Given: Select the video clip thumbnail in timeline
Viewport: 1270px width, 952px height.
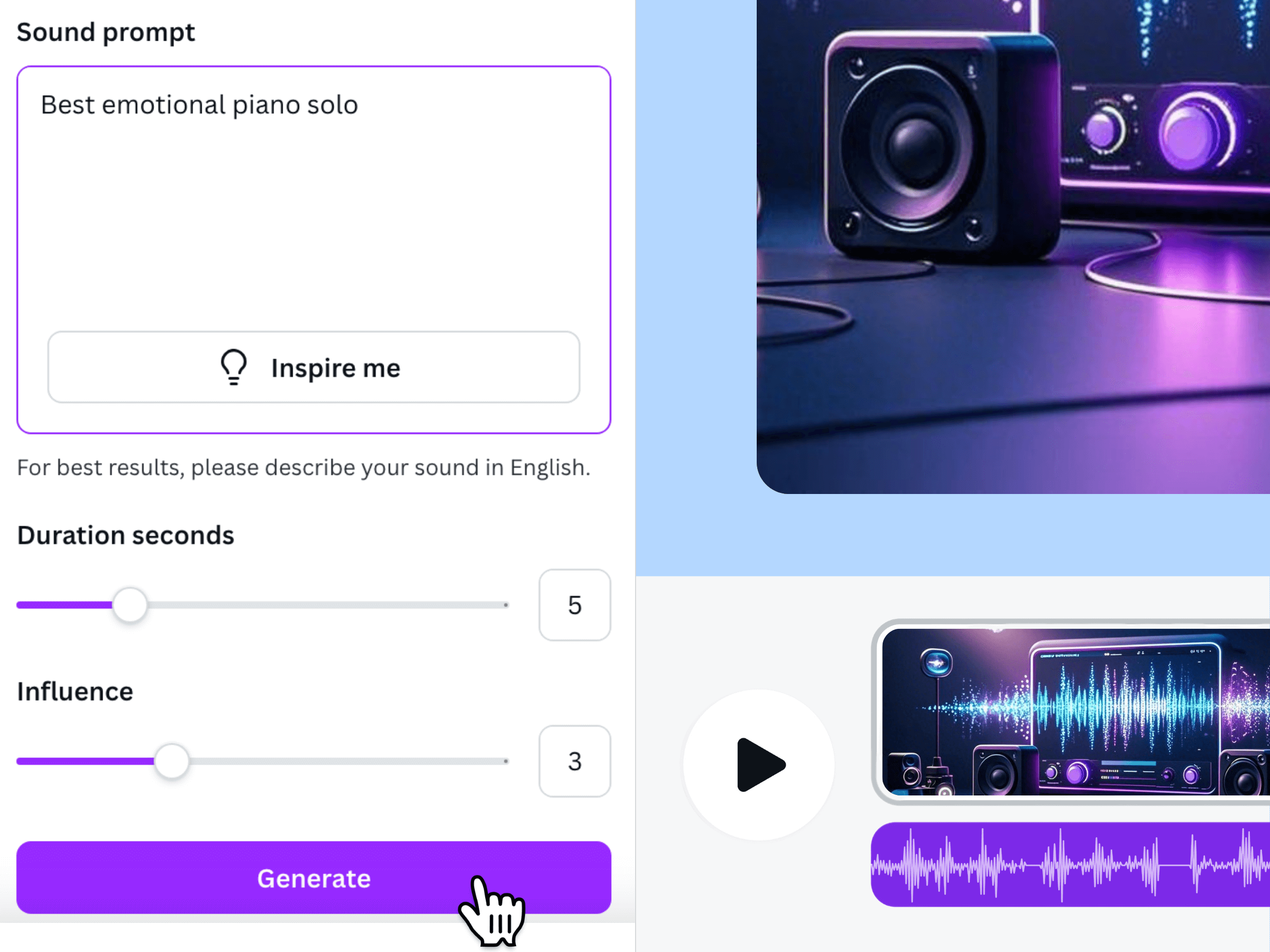Looking at the screenshot, I should (1075, 712).
